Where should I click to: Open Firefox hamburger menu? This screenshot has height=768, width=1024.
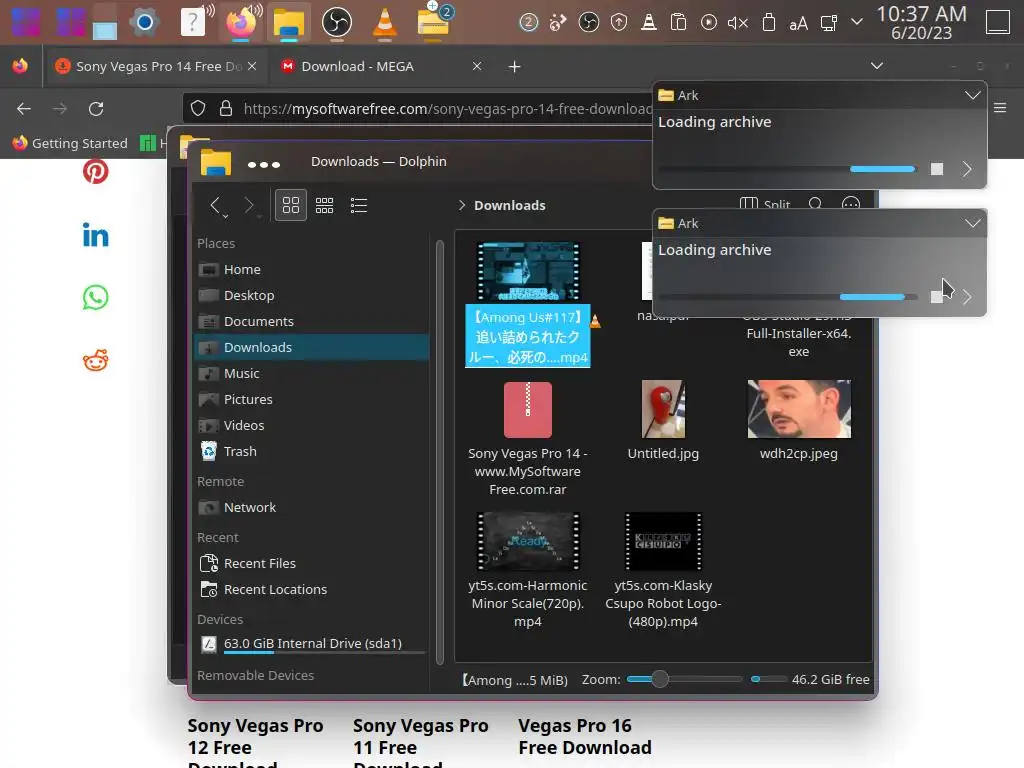(1000, 108)
